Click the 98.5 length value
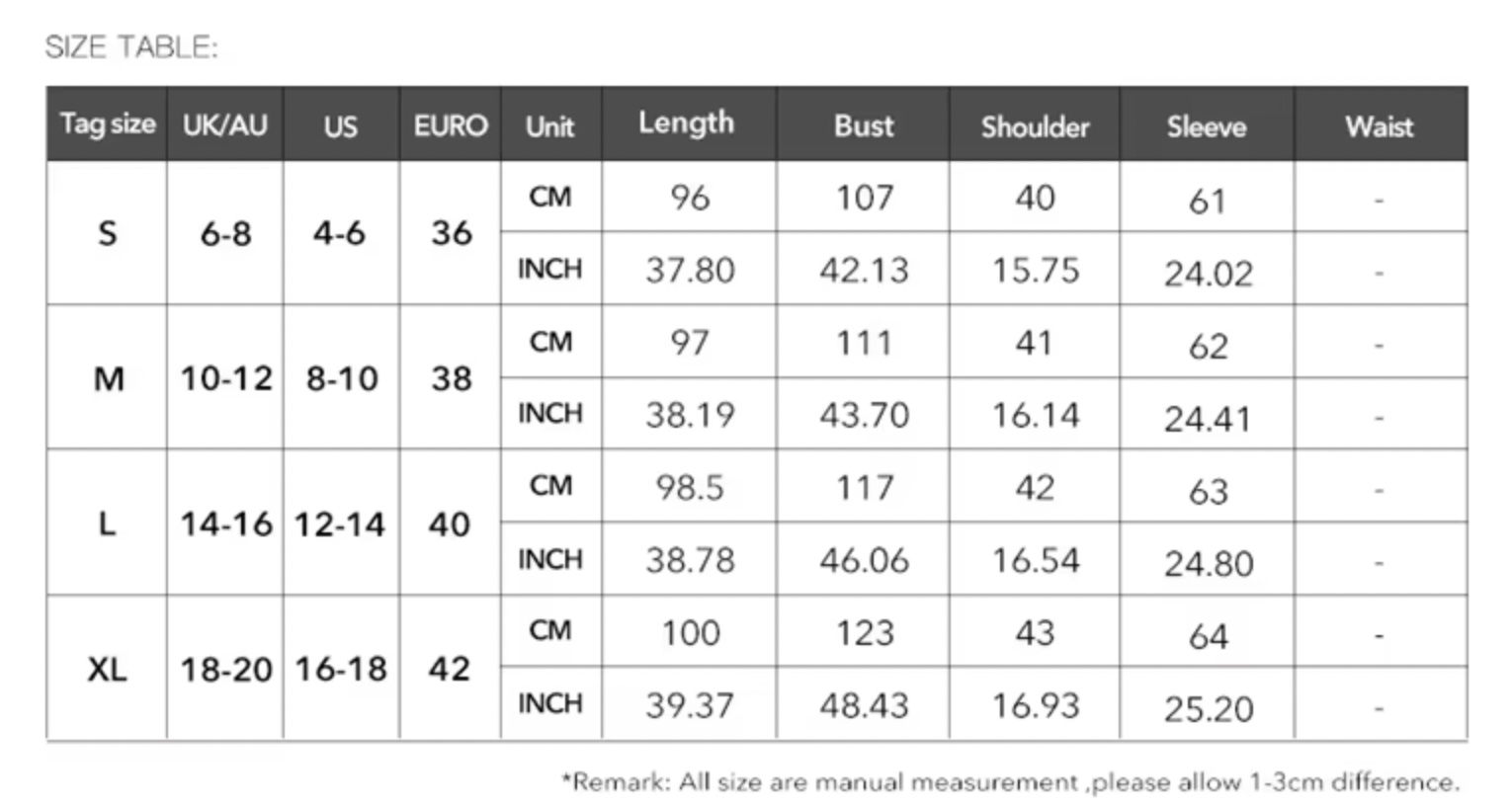 point(690,487)
